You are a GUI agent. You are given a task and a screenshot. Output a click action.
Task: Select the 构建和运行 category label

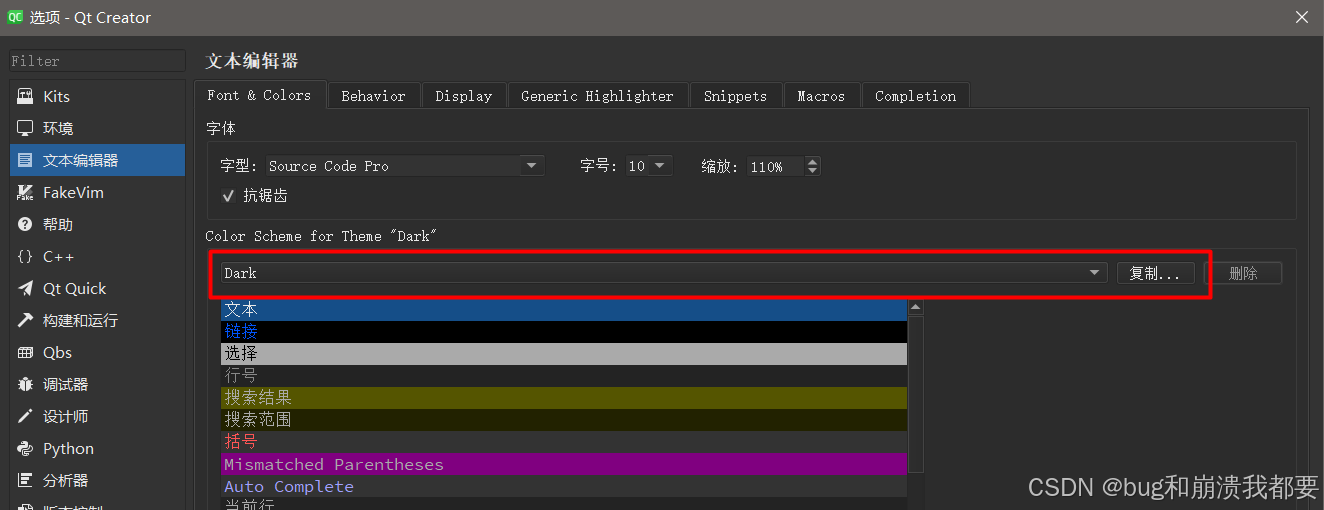pos(80,320)
